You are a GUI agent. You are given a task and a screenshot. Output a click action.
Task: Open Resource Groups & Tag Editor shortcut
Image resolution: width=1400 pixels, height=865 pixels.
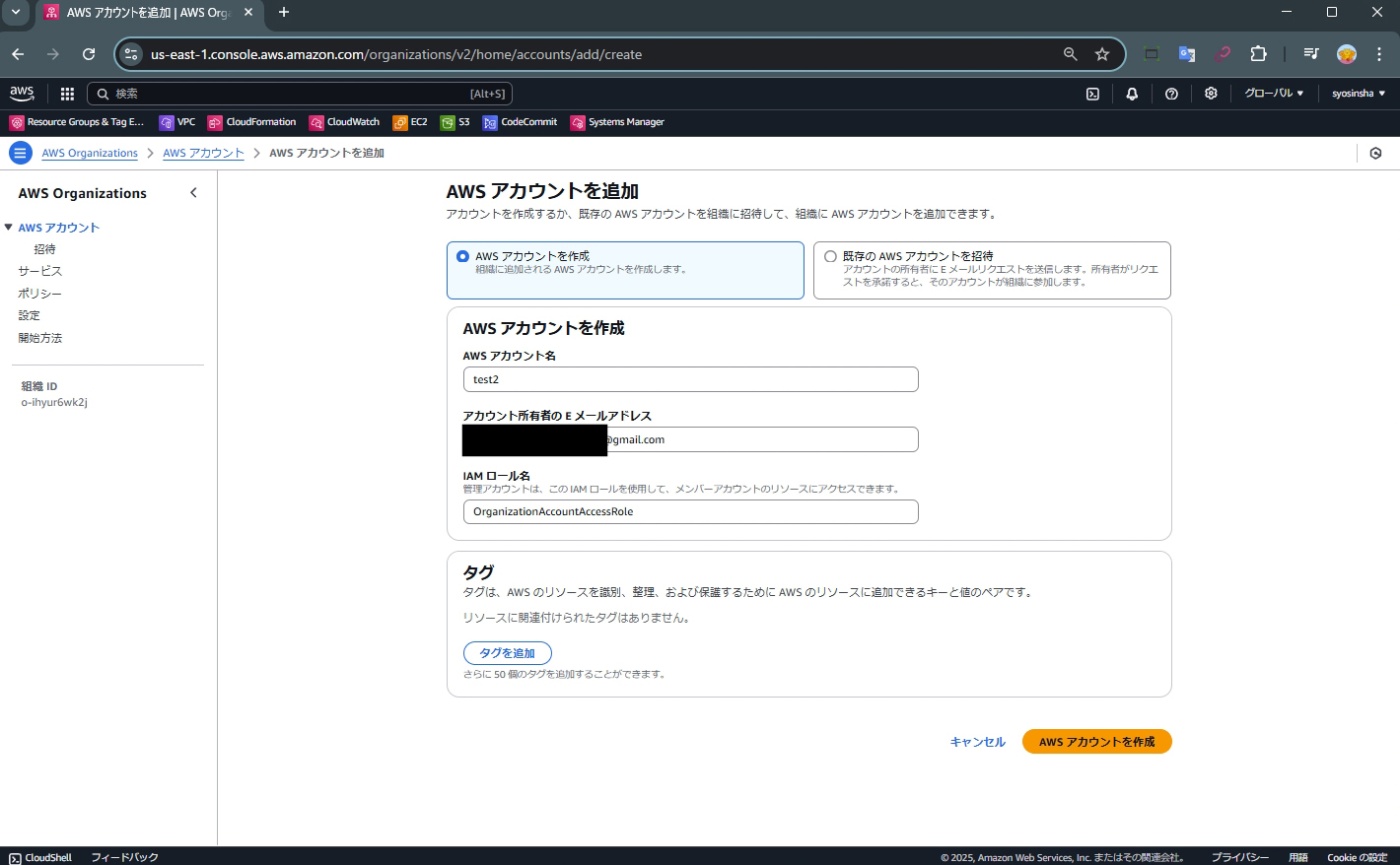coord(77,122)
